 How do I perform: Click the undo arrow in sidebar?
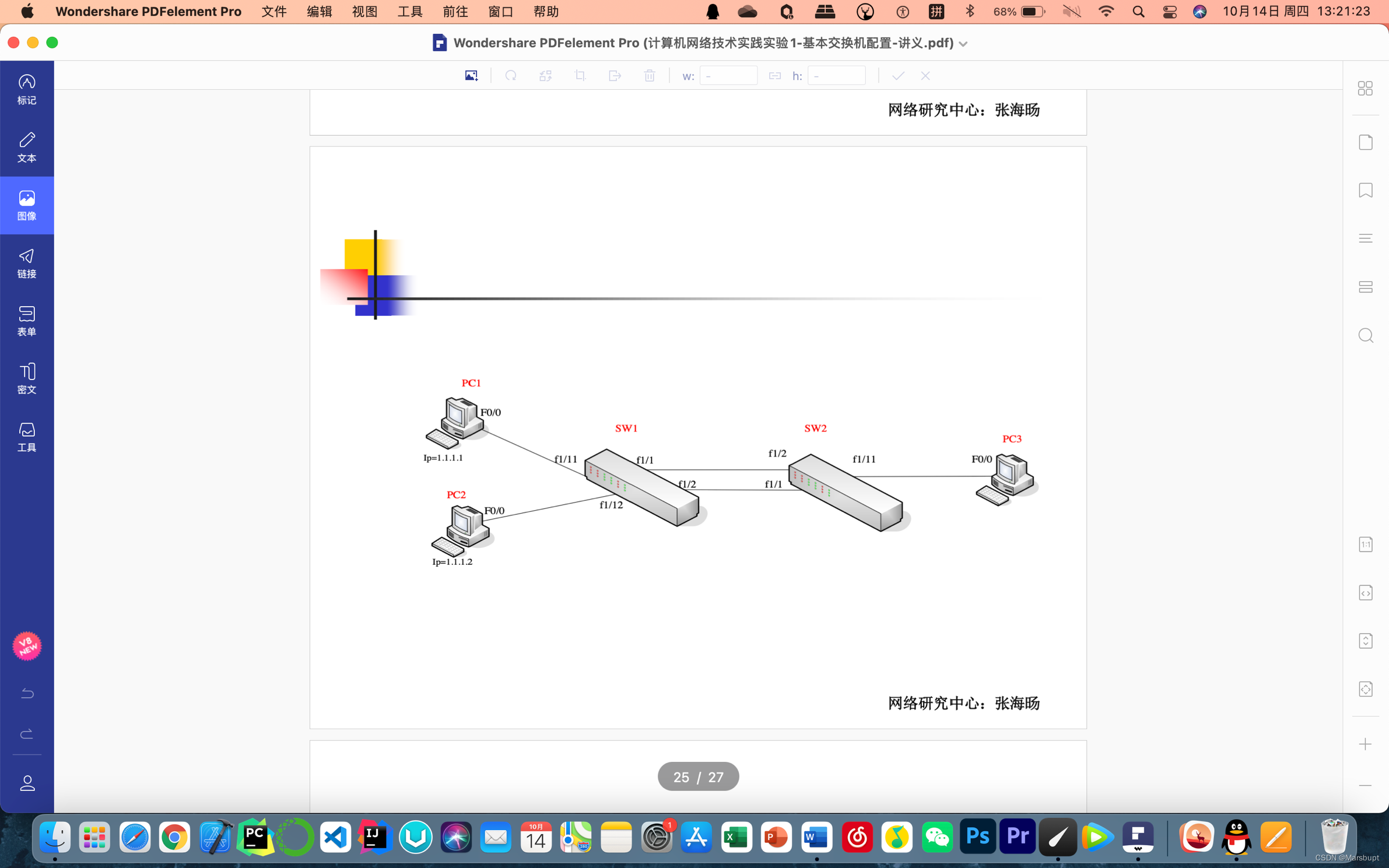coord(27,693)
